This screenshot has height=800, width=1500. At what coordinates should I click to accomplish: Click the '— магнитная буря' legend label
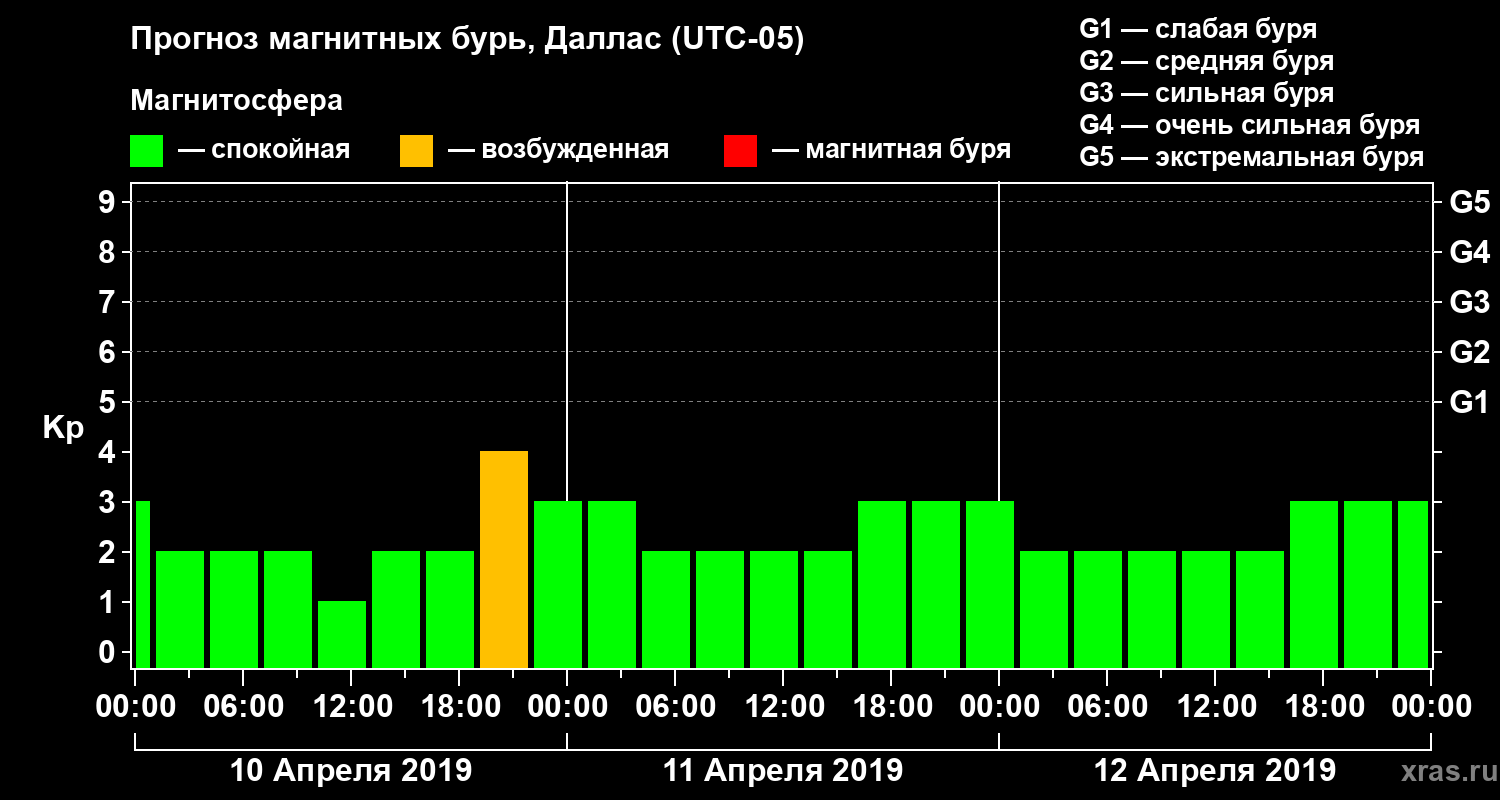point(891,151)
